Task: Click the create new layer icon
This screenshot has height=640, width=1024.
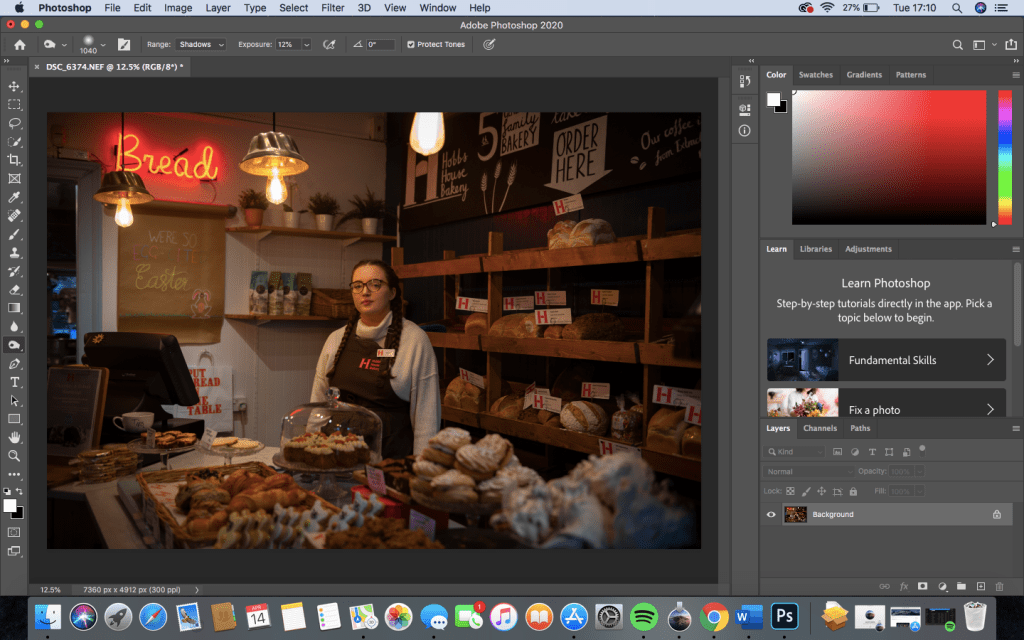Action: pos(981,586)
